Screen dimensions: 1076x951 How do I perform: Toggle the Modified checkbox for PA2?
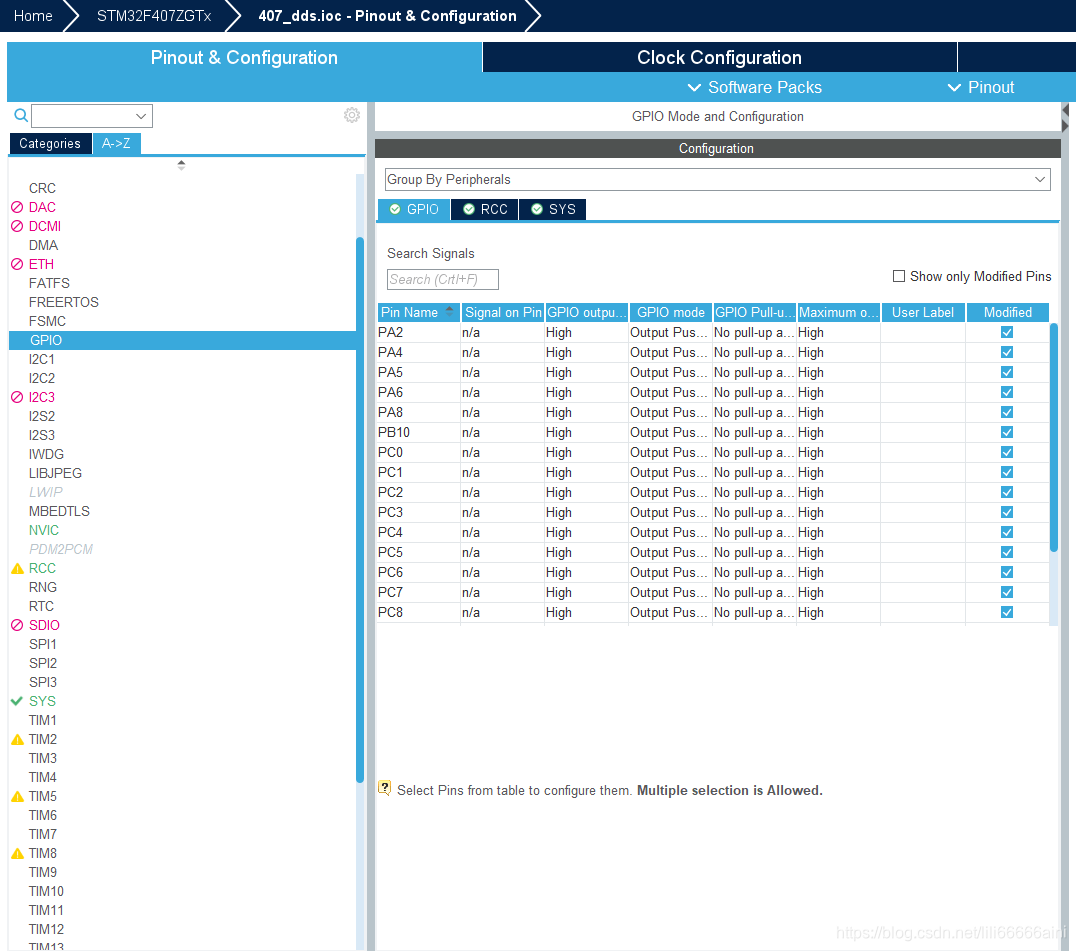coord(1007,332)
